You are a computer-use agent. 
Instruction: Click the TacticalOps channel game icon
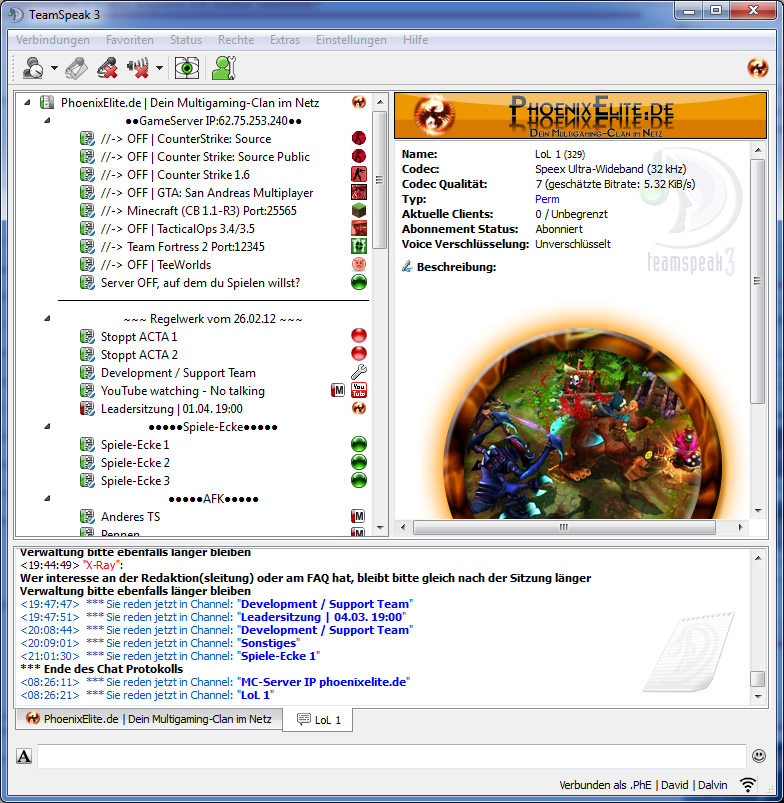pos(359,228)
